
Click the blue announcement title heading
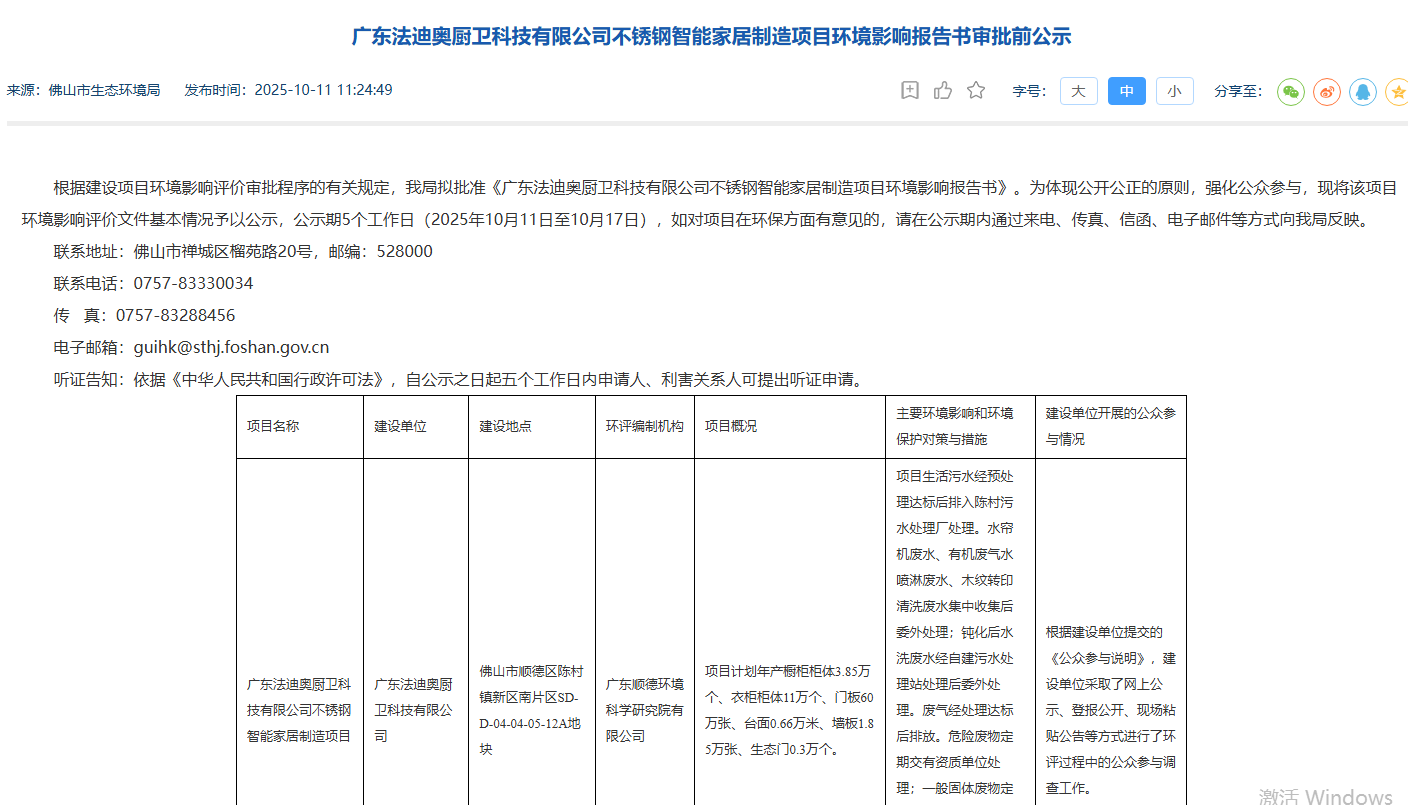click(711, 37)
